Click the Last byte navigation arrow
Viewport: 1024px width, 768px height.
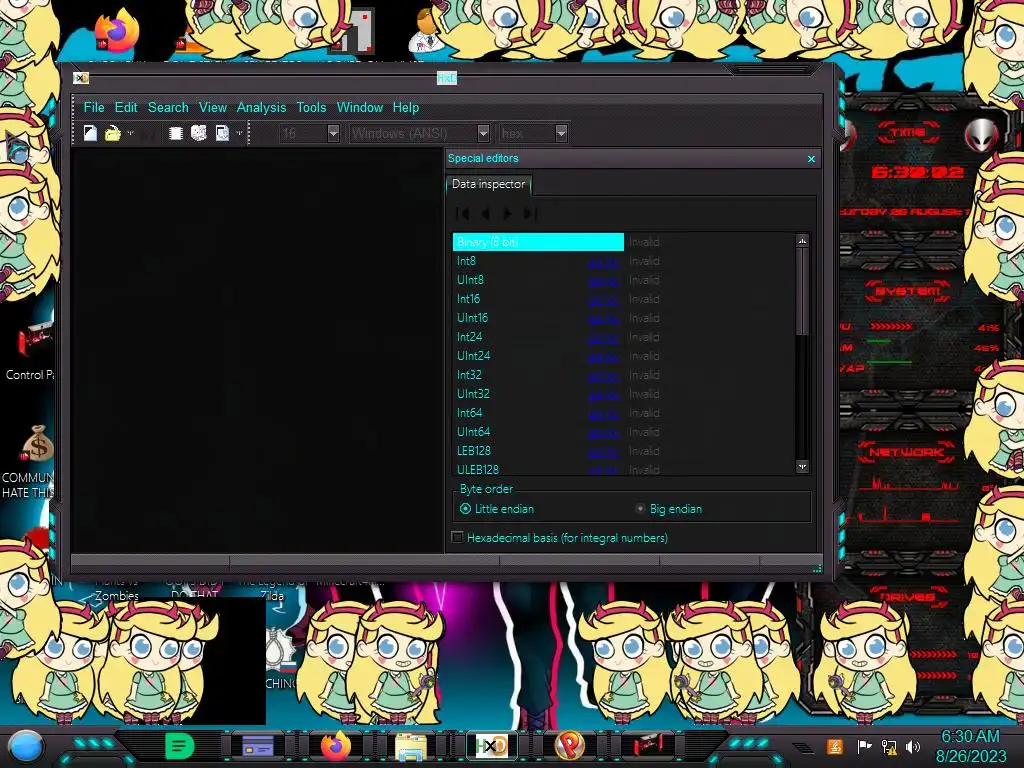(530, 214)
